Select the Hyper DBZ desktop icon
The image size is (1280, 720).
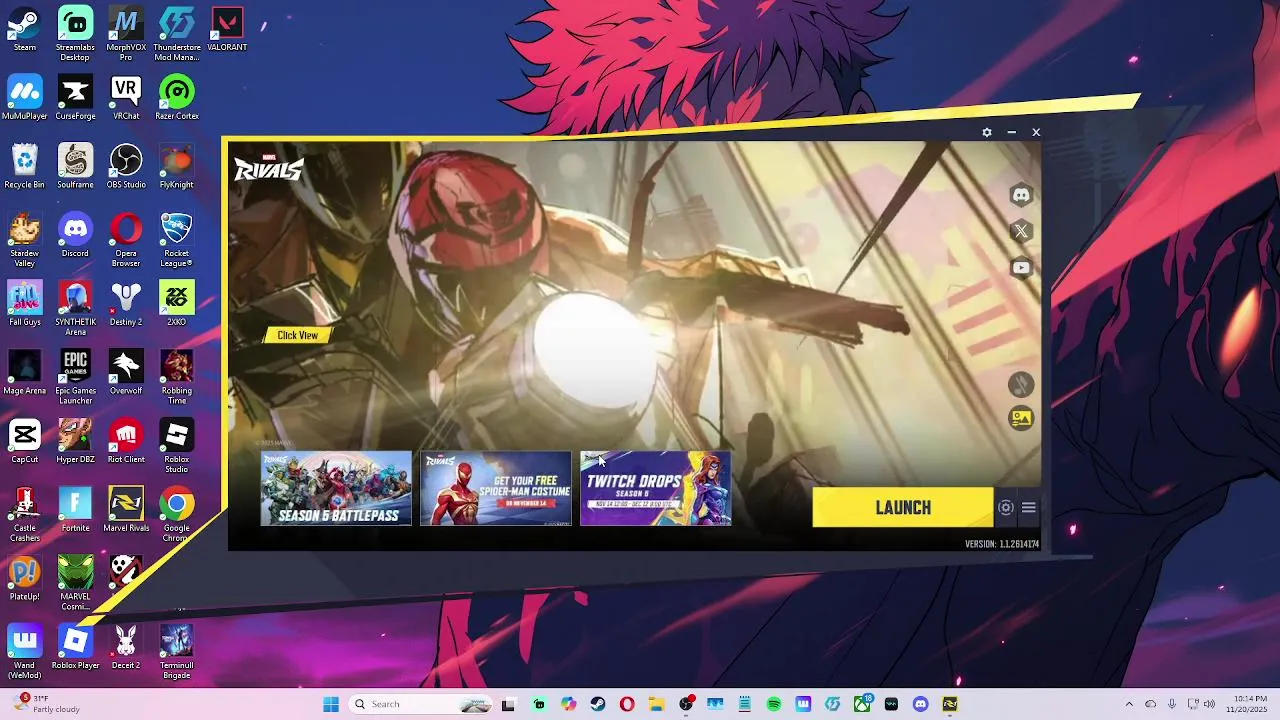75,441
